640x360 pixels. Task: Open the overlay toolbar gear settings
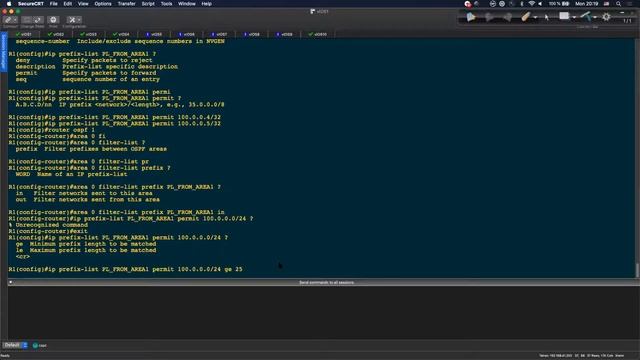pos(607,17)
